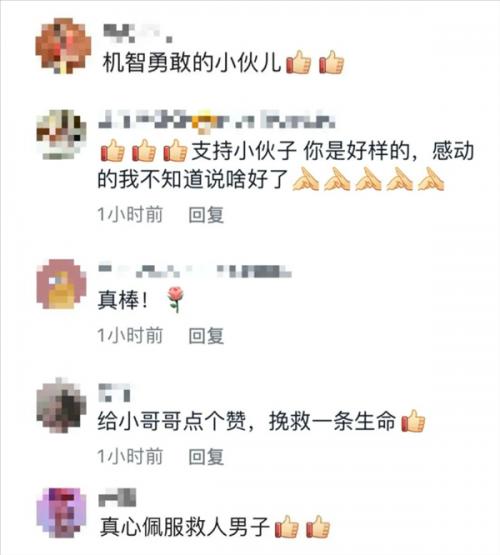The image size is (500, 555).
Task: Click first thumbs-up after '机智勇敢的小伙儿'
Action: (299, 62)
